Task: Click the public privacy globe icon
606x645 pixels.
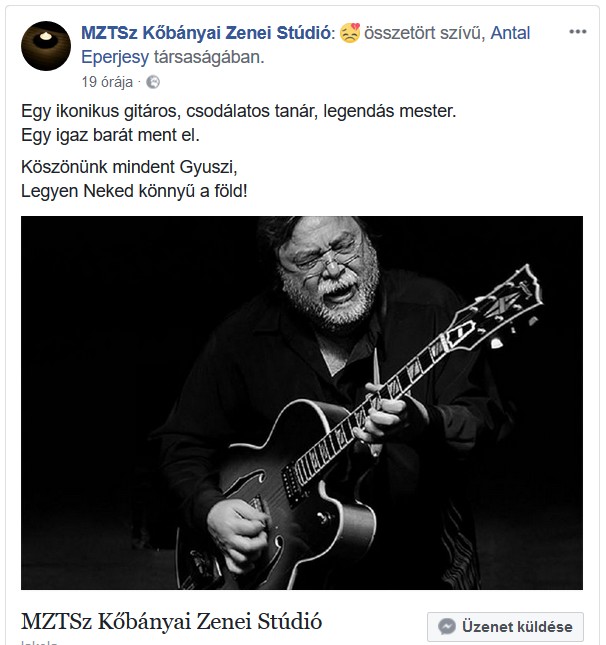Action: (x=153, y=82)
